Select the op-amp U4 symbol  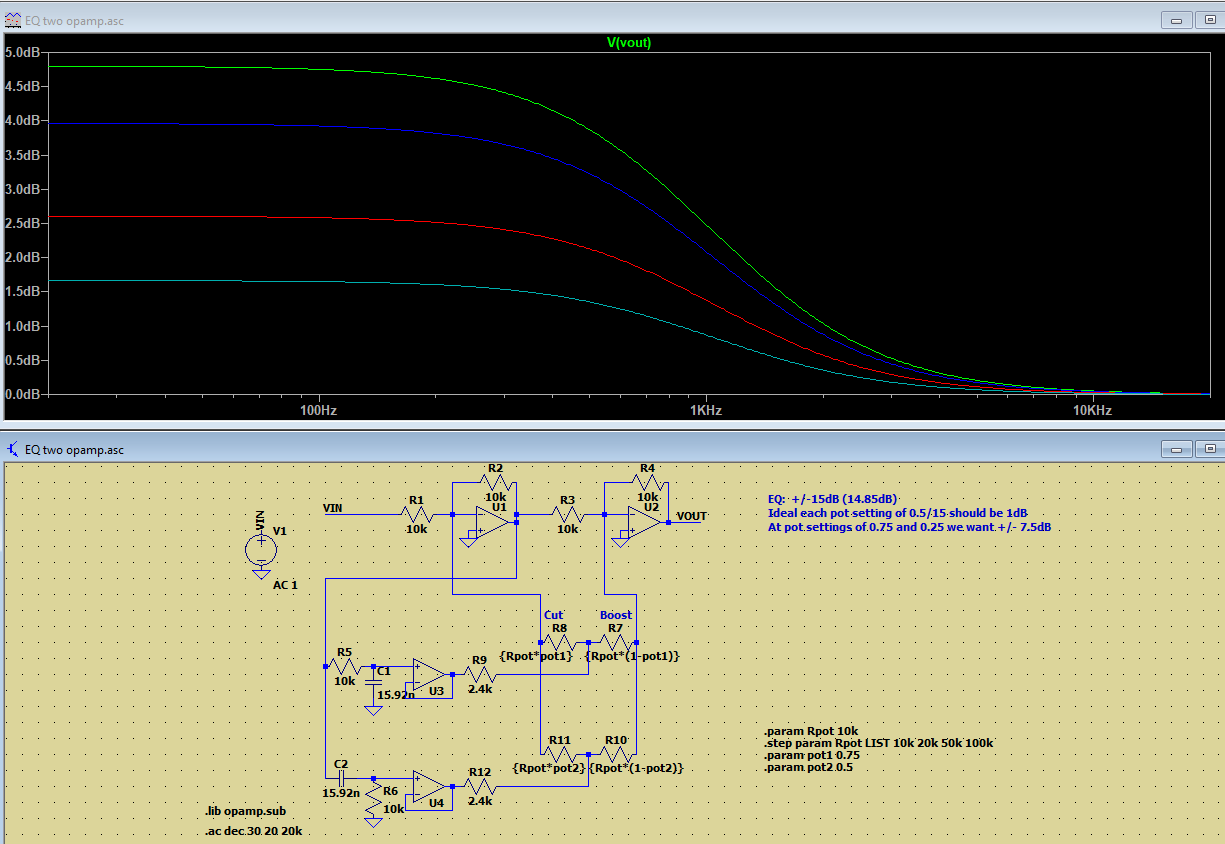(x=430, y=787)
